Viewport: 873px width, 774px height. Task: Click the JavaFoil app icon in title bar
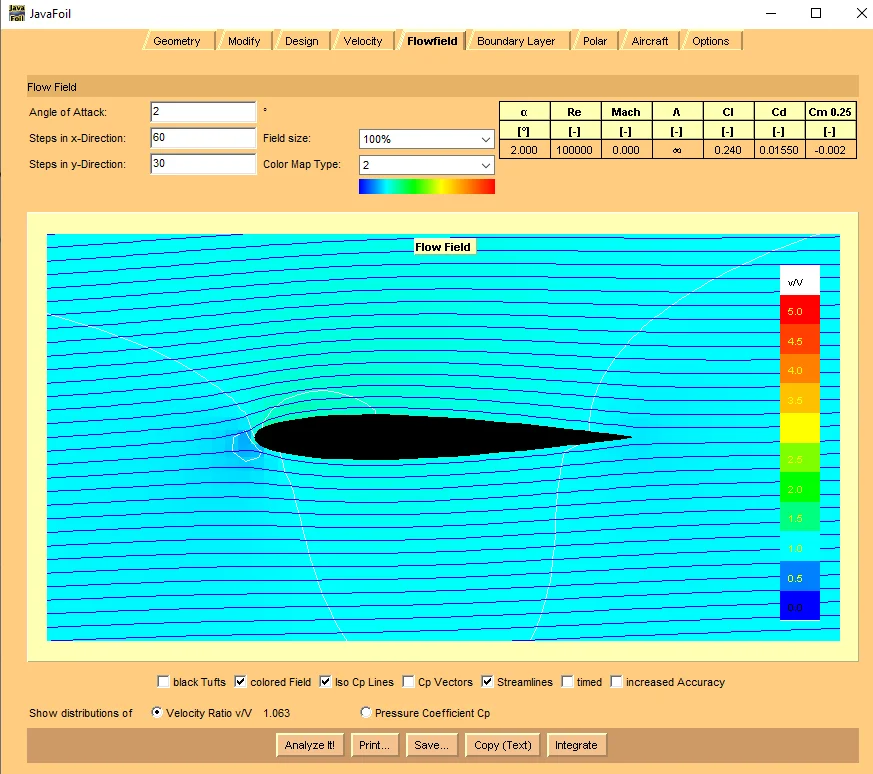click(17, 13)
